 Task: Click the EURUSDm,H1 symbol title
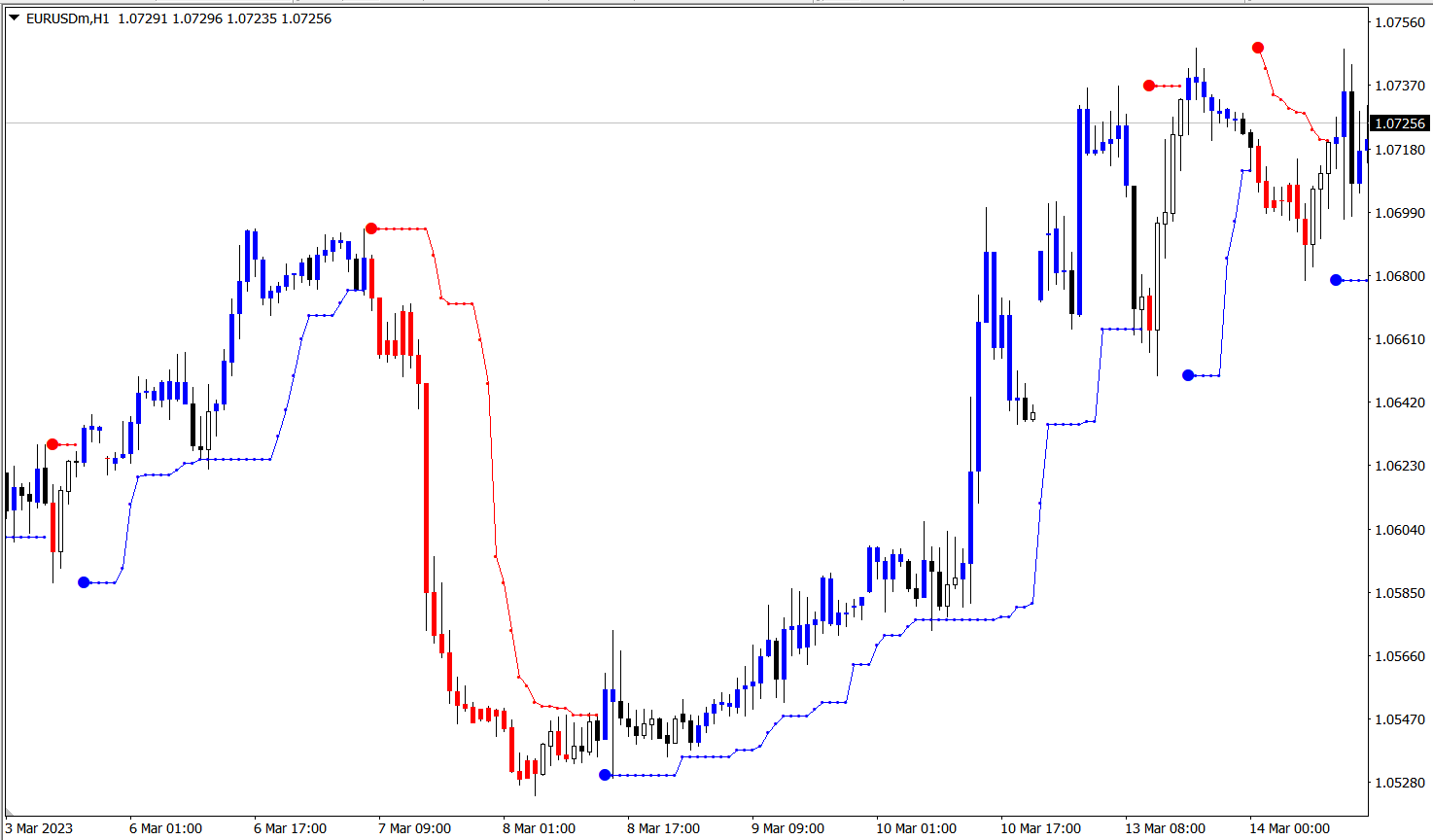(67, 18)
